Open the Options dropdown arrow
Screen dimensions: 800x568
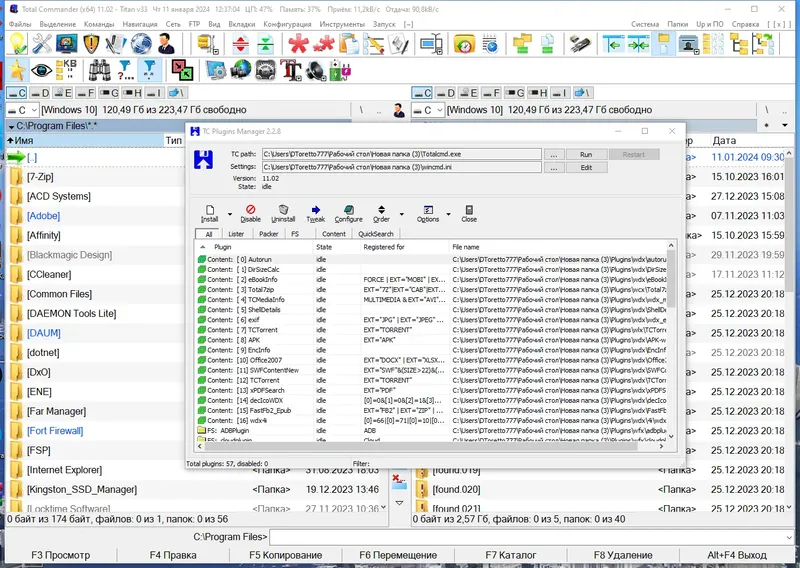point(448,214)
